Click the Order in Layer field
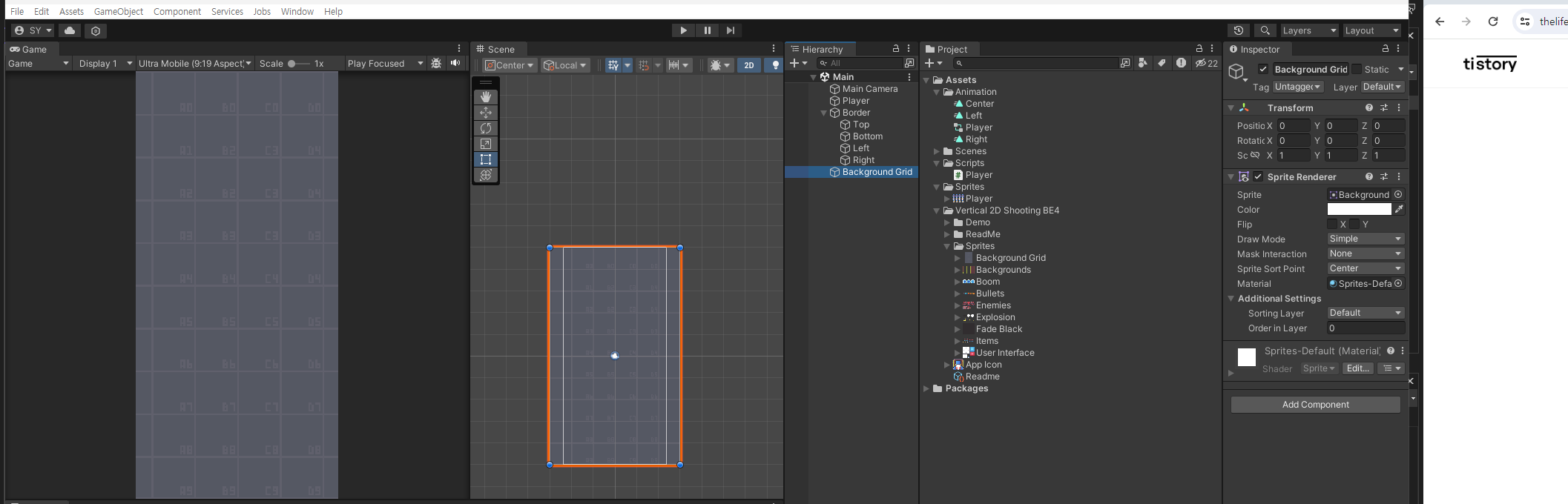Screen dimensions: 1568x504 click(1366, 328)
